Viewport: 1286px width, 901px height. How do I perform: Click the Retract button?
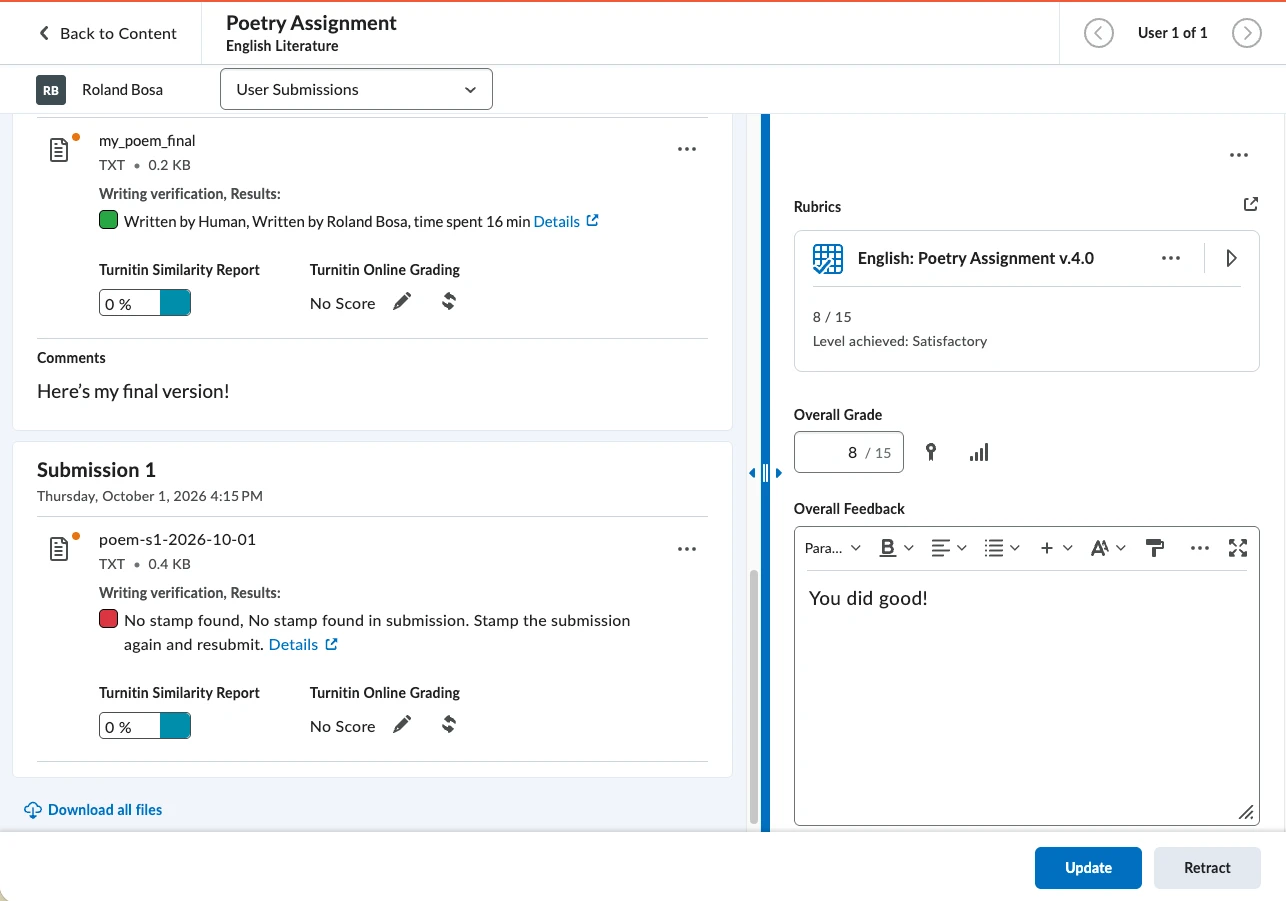click(x=1207, y=868)
